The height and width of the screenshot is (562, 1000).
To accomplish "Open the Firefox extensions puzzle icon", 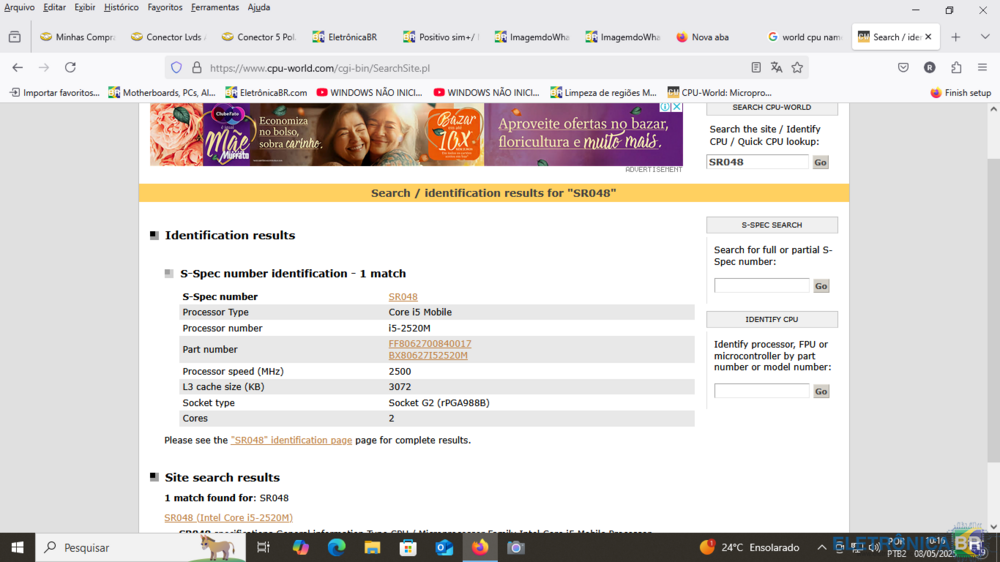I will coord(956,67).
